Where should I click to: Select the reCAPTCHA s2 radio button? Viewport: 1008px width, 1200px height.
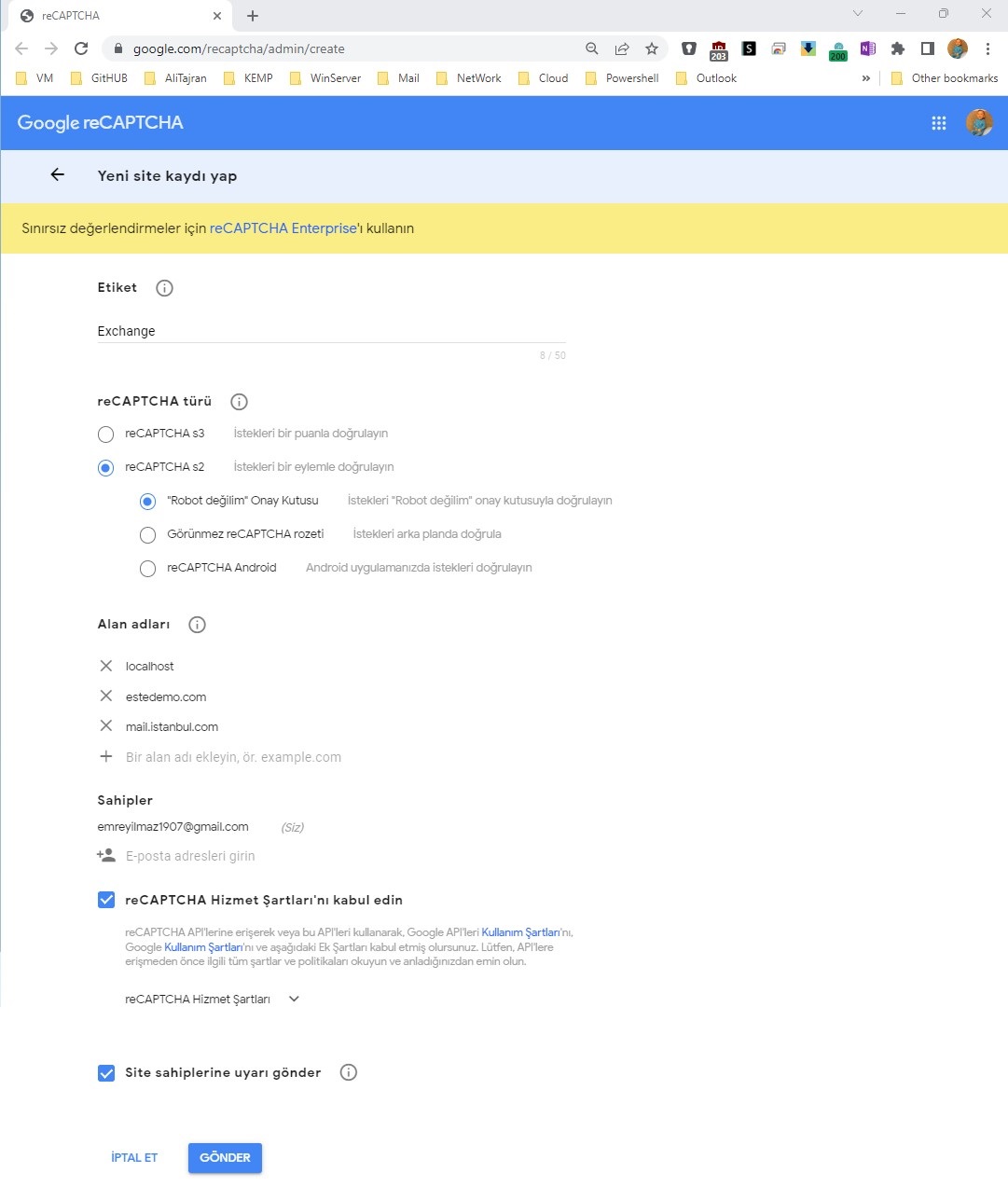[106, 468]
